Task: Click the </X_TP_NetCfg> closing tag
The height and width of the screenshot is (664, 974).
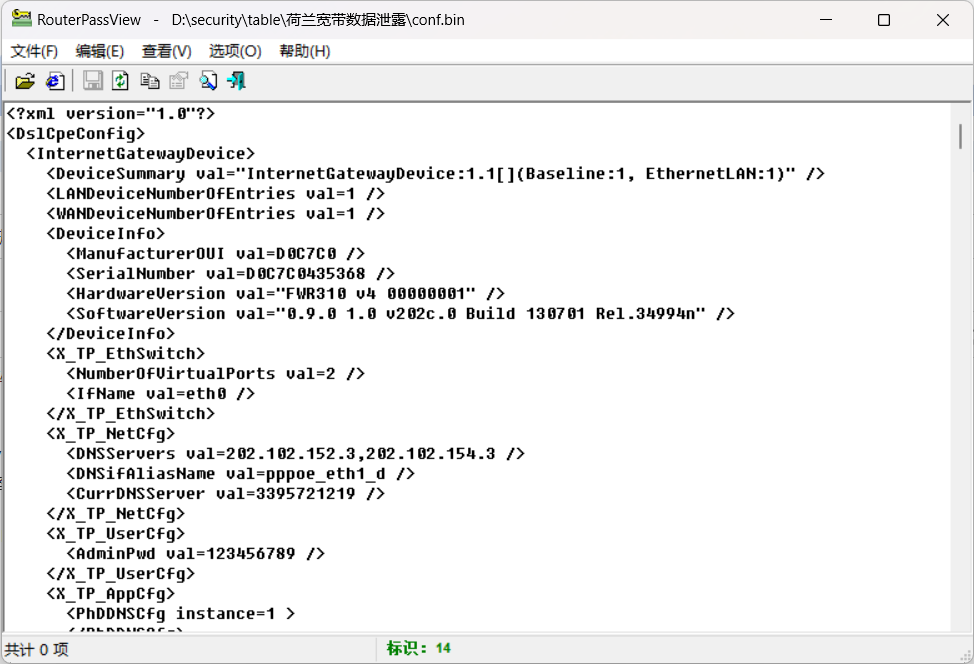Action: [116, 514]
